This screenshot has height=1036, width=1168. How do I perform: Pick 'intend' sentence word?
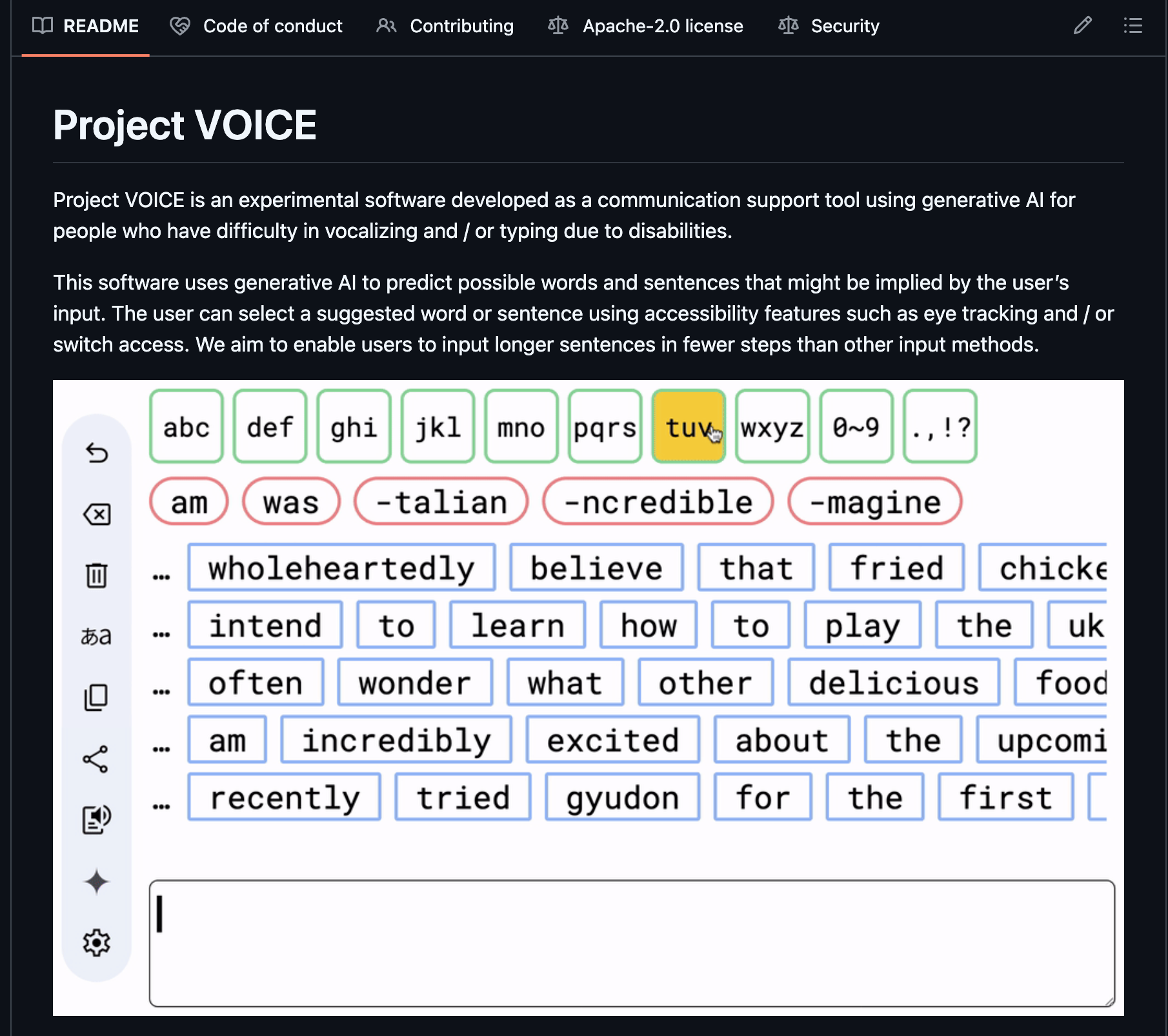[x=265, y=625]
